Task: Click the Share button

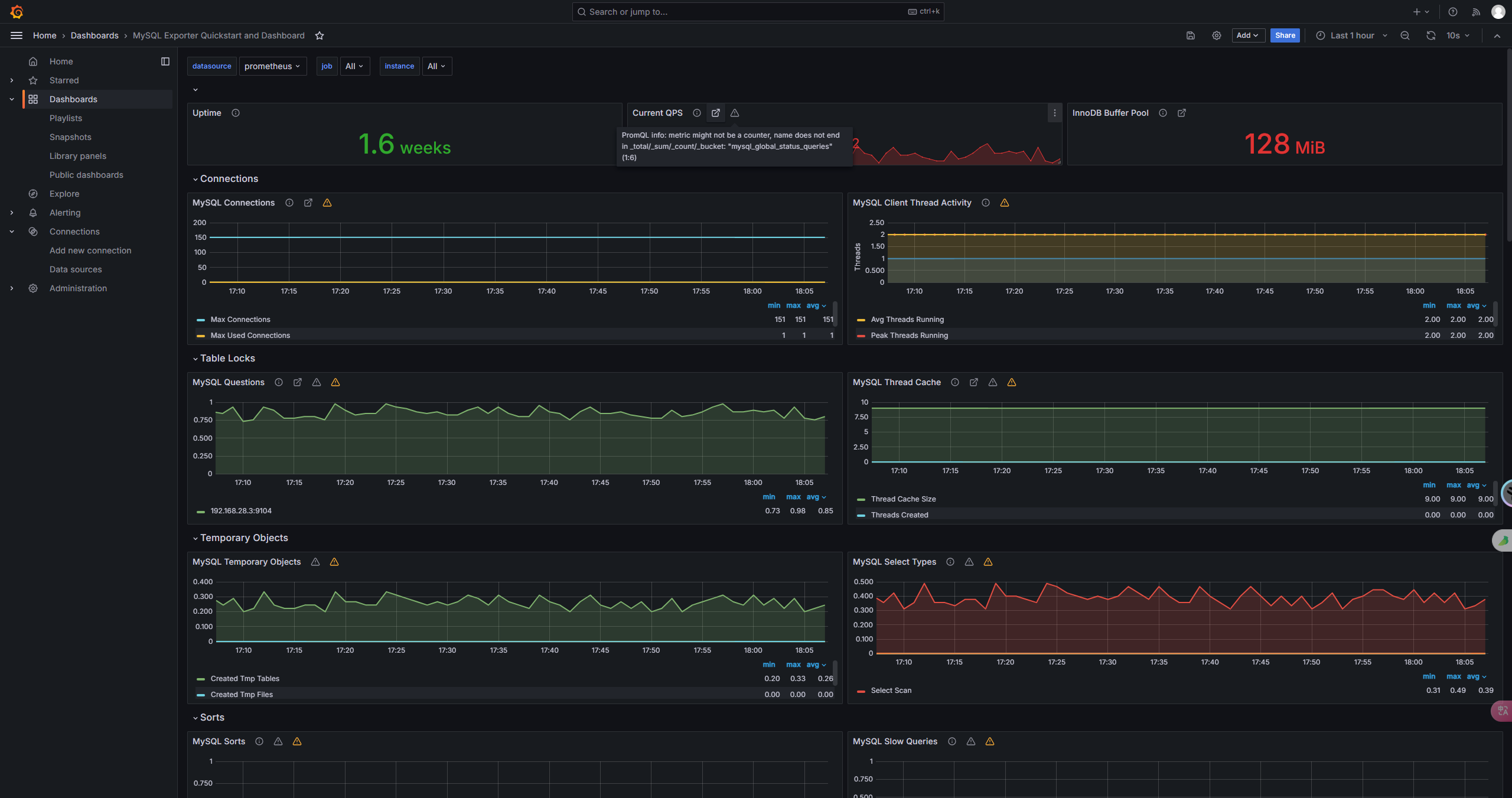Action: click(x=1285, y=35)
